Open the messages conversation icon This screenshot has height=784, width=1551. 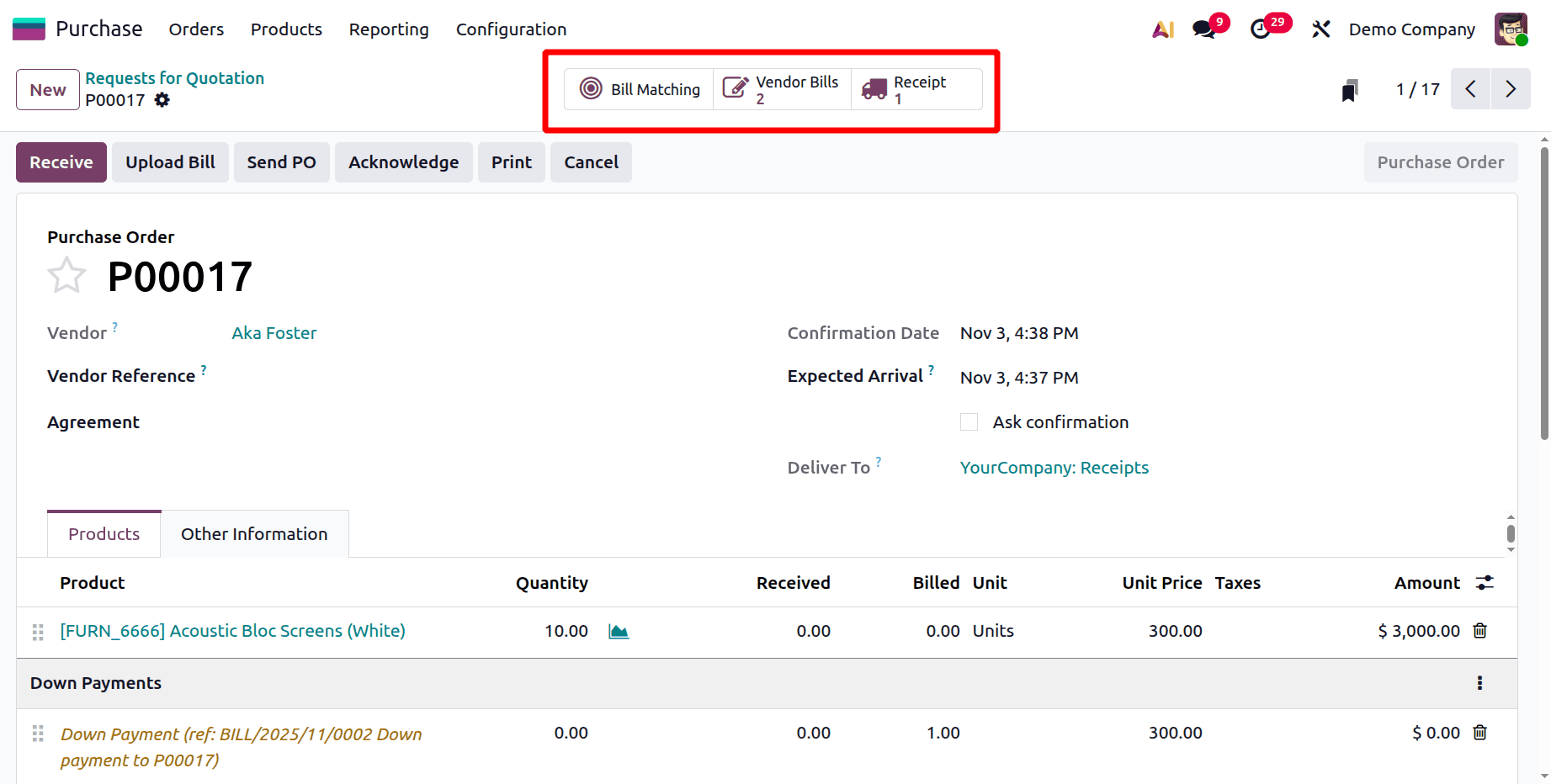click(x=1203, y=29)
